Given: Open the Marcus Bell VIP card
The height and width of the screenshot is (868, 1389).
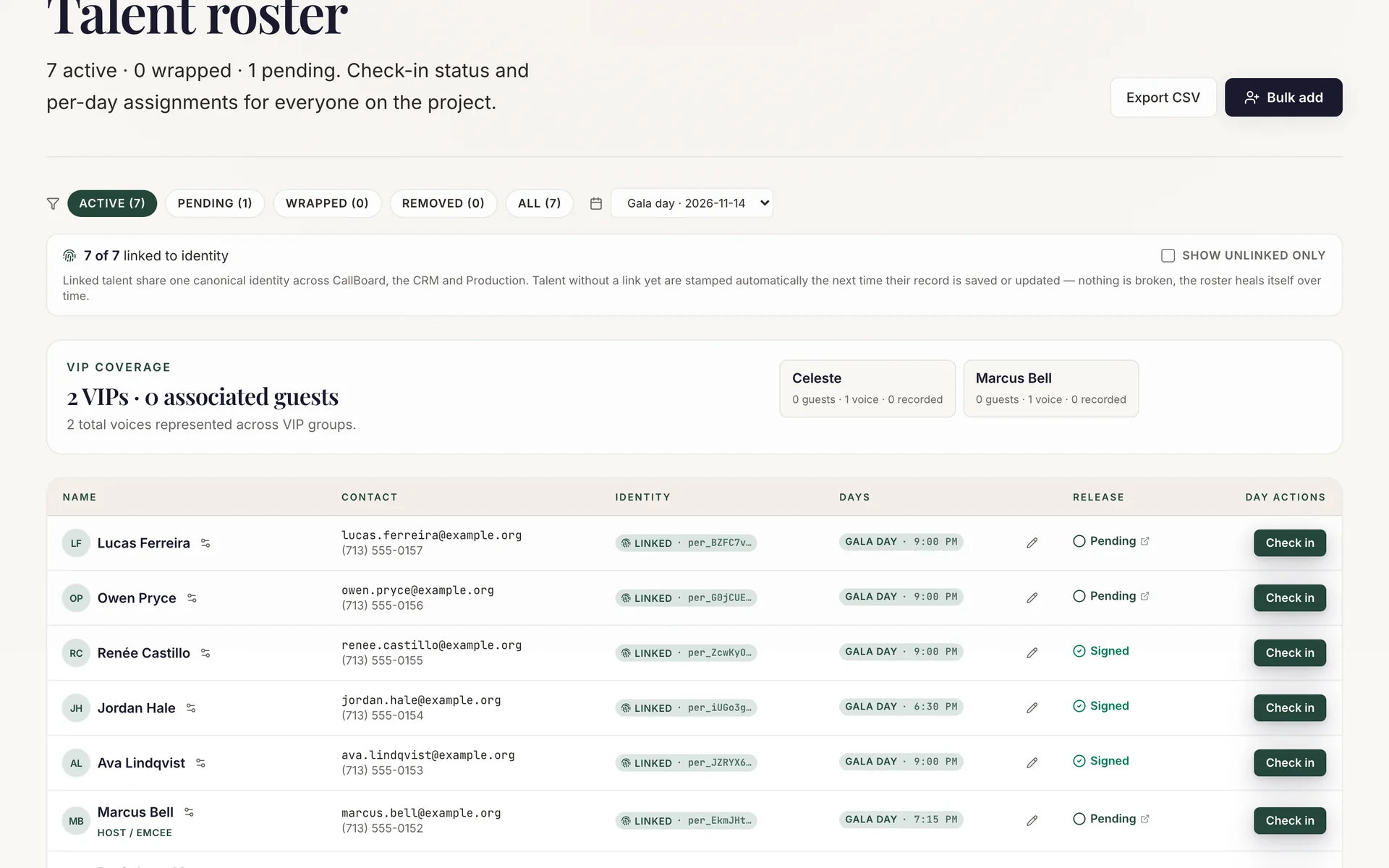Looking at the screenshot, I should [1051, 388].
